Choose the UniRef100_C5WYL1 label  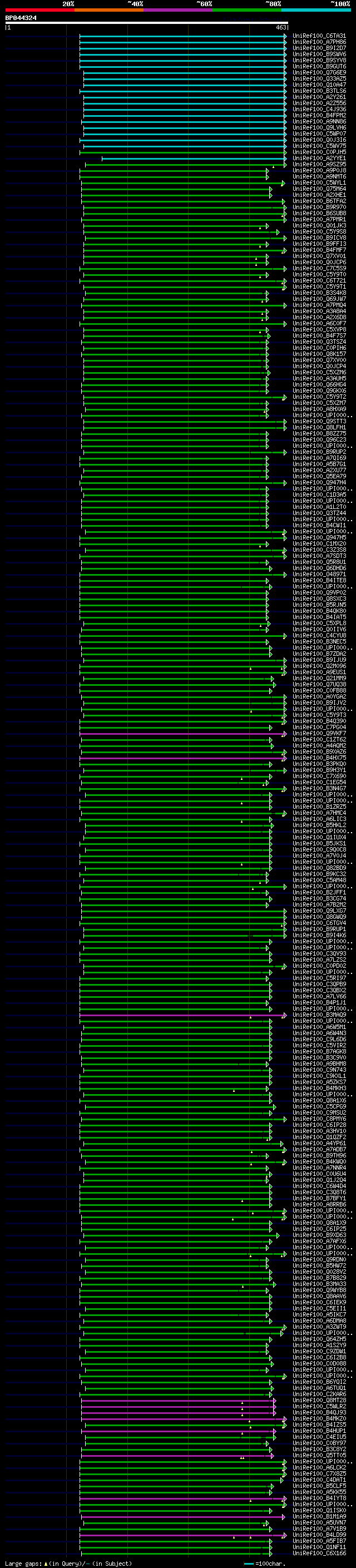point(319,182)
